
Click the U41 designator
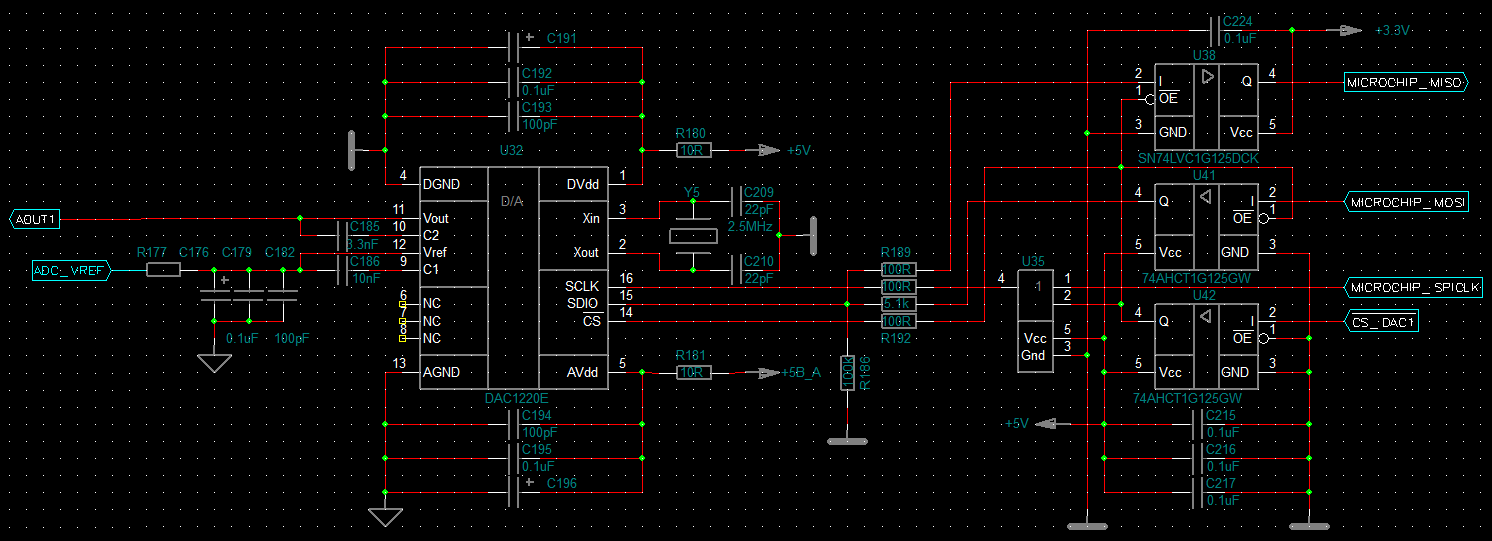click(1205, 176)
